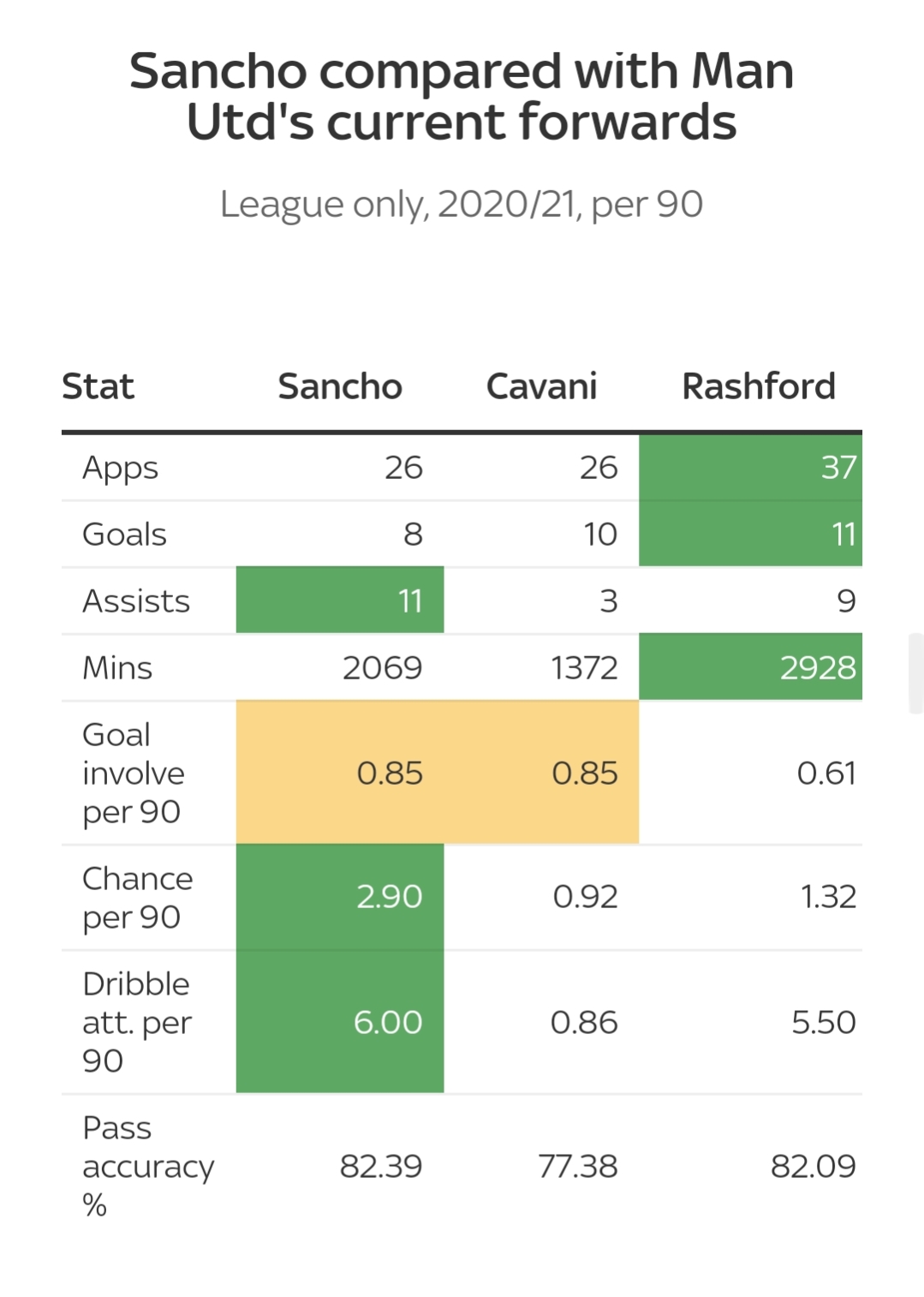Click Sancho's yellow 0.85 goal involvement cell
This screenshot has width=924, height=1297.
(340, 773)
